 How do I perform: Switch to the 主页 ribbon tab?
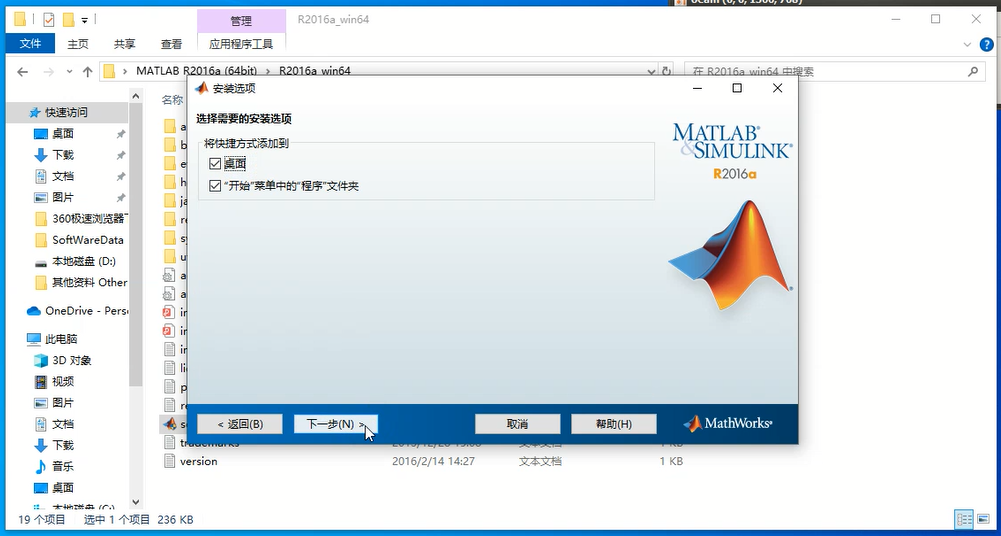(x=78, y=44)
